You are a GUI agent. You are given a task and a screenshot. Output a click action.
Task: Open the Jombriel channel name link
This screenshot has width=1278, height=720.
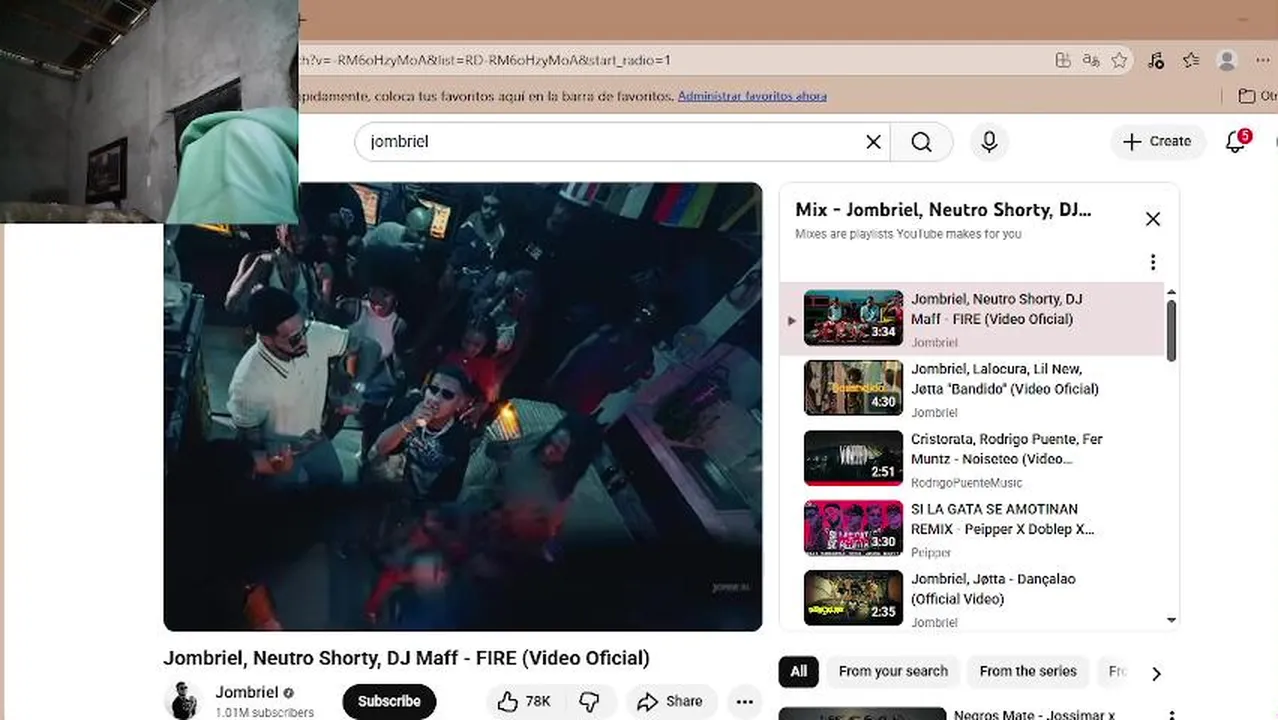point(246,692)
